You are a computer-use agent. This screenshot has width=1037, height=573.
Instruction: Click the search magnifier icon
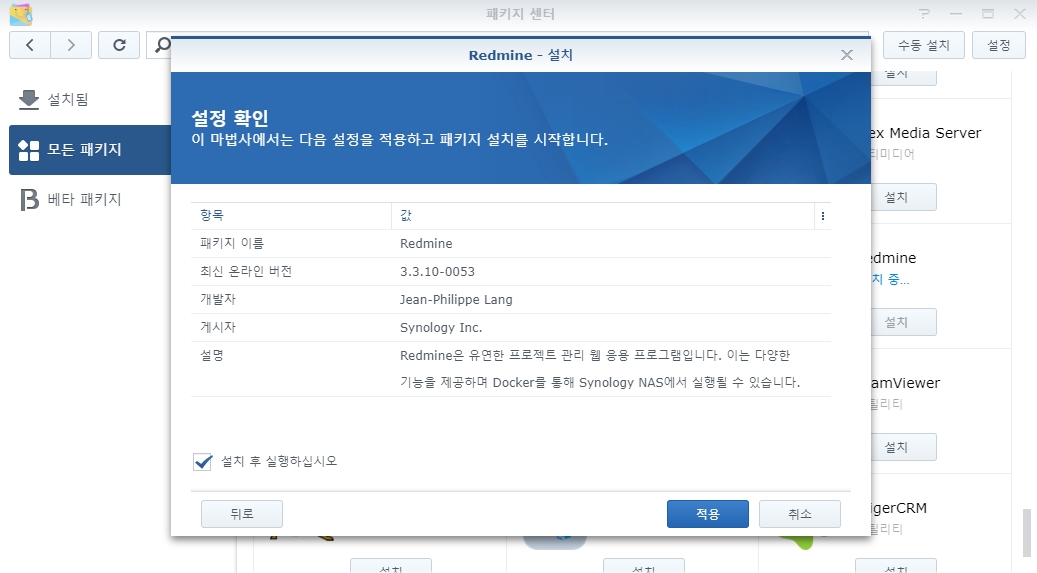pyautogui.click(x=162, y=45)
